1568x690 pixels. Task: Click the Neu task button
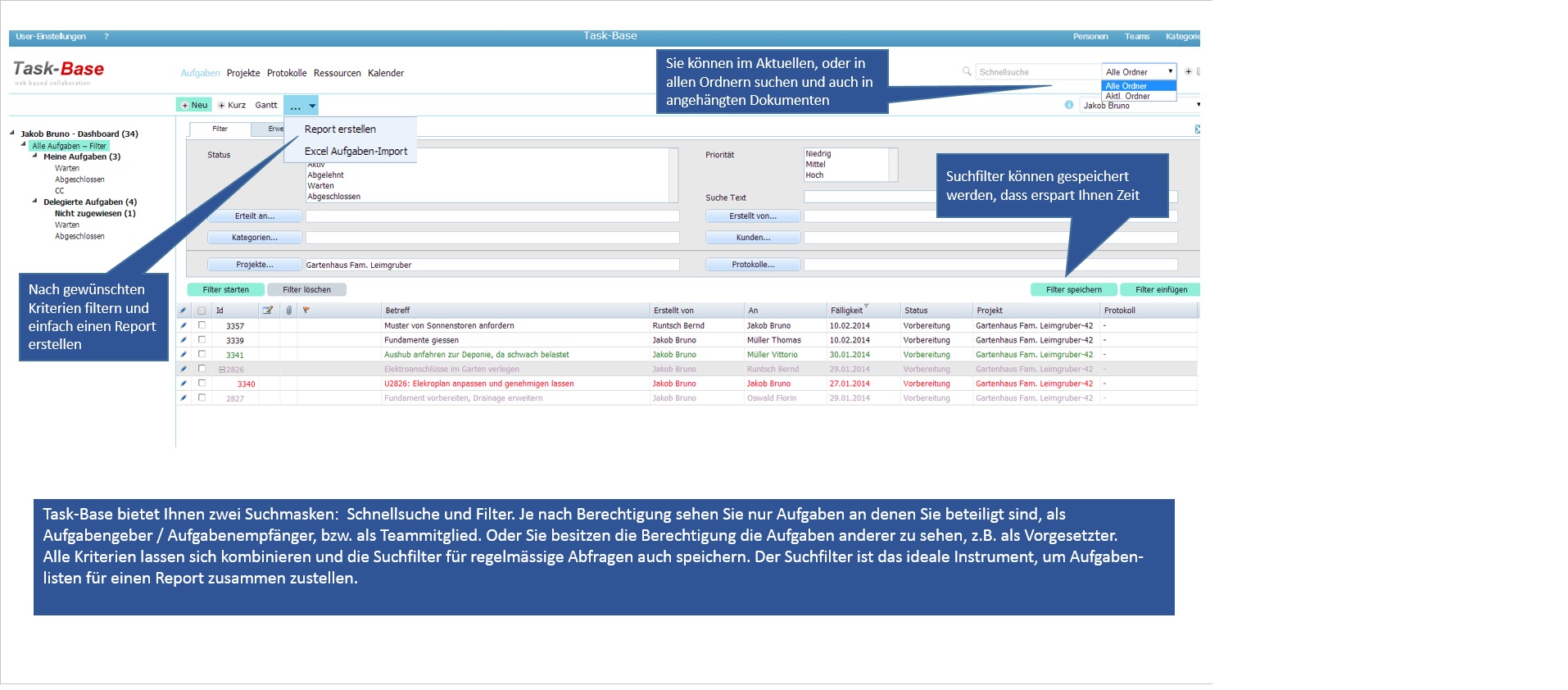pyautogui.click(x=195, y=105)
